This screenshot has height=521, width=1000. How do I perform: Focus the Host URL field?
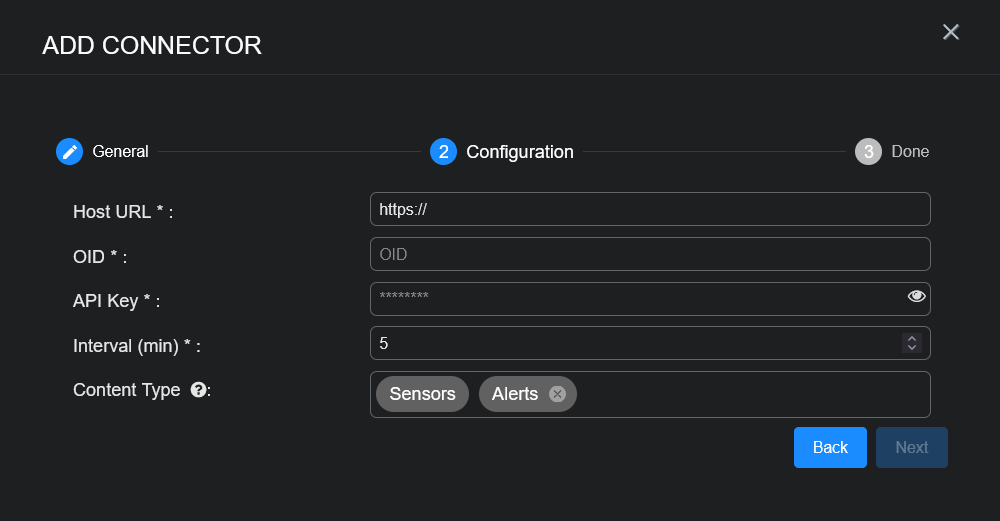[650, 209]
